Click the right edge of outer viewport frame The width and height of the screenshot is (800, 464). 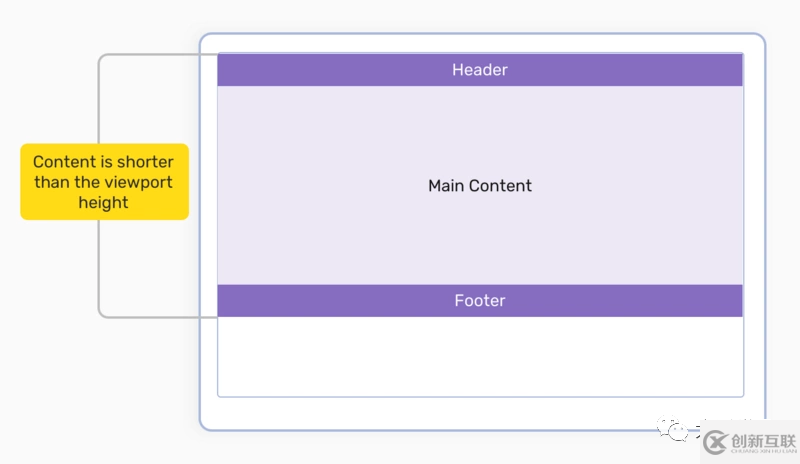point(765,232)
